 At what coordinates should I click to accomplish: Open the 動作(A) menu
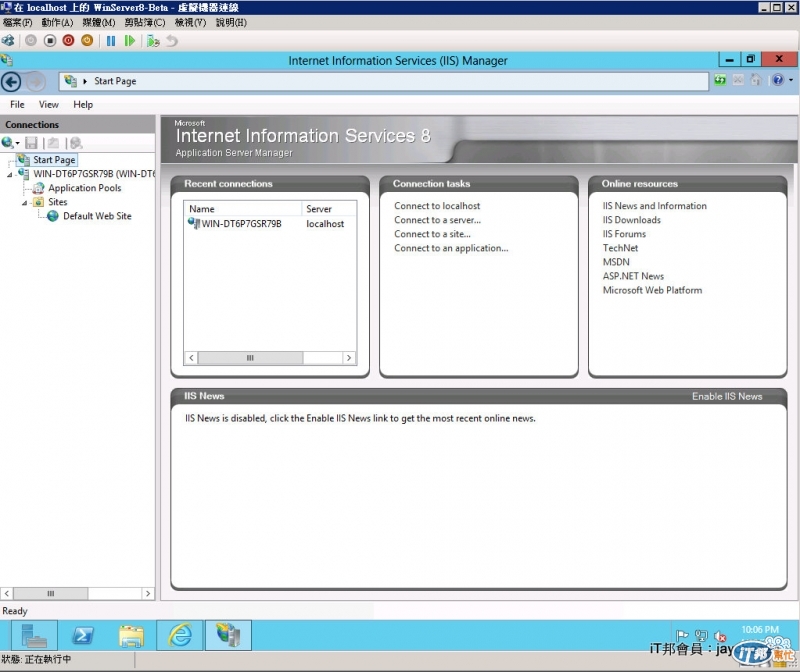[x=57, y=22]
